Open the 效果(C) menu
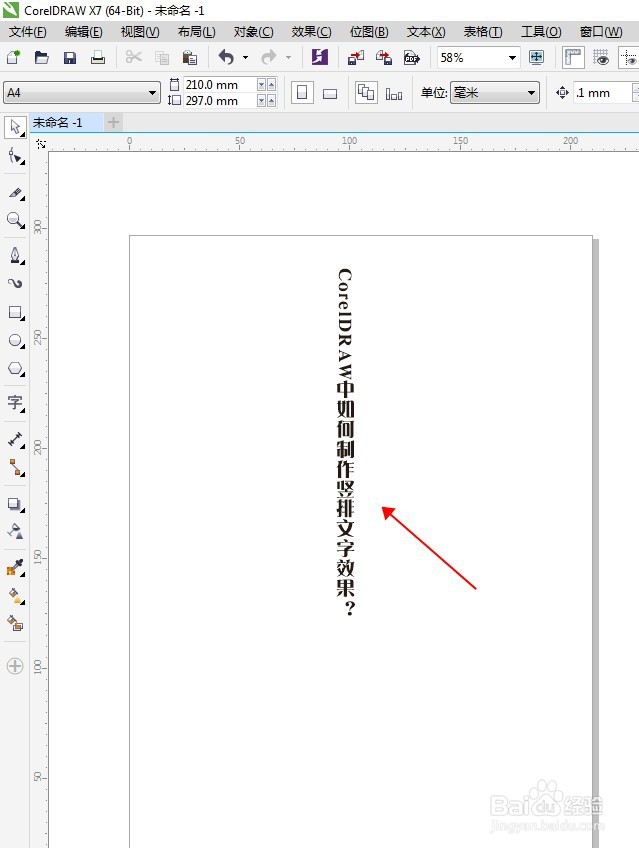 (x=311, y=32)
